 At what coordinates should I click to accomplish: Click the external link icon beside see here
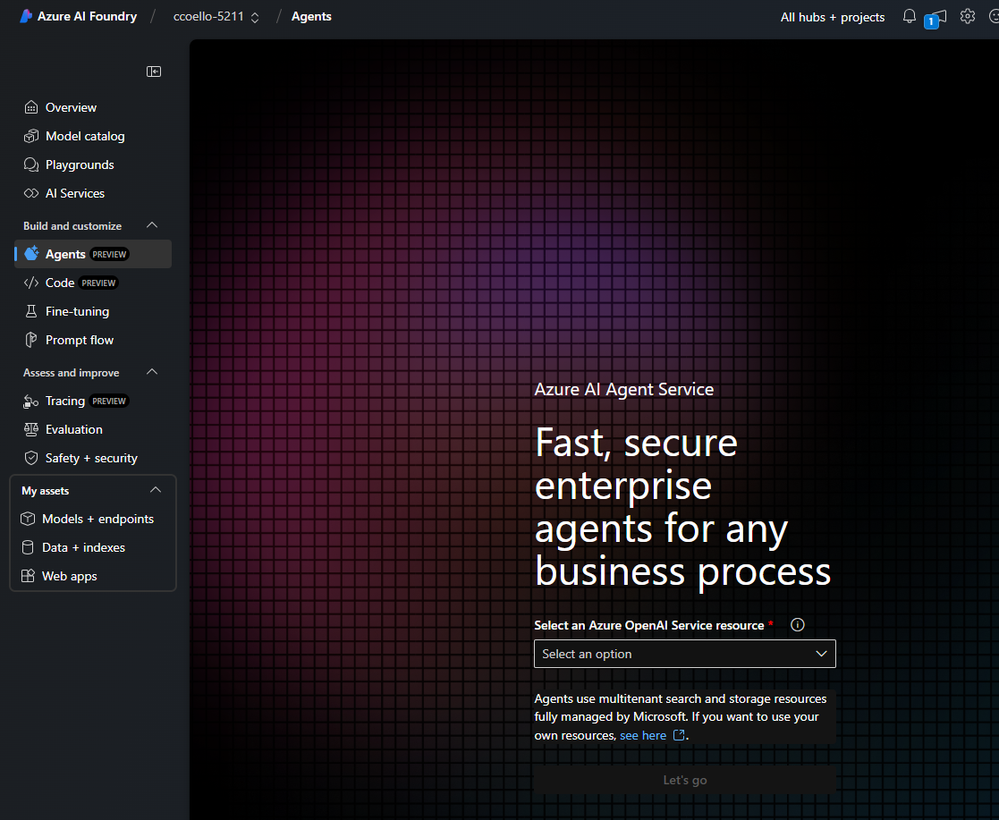(x=679, y=735)
